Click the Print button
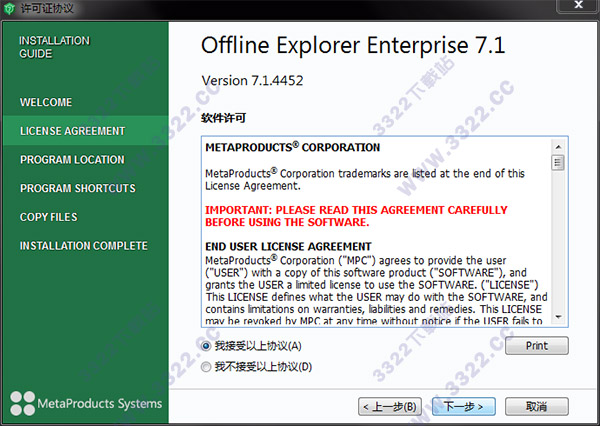Viewport: 600px width, 426px height. pyautogui.click(x=536, y=346)
